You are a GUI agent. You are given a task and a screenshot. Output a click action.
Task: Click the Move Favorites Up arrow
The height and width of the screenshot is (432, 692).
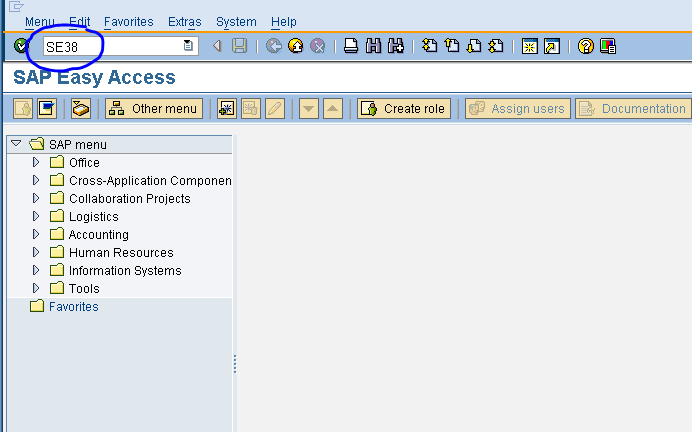point(333,109)
